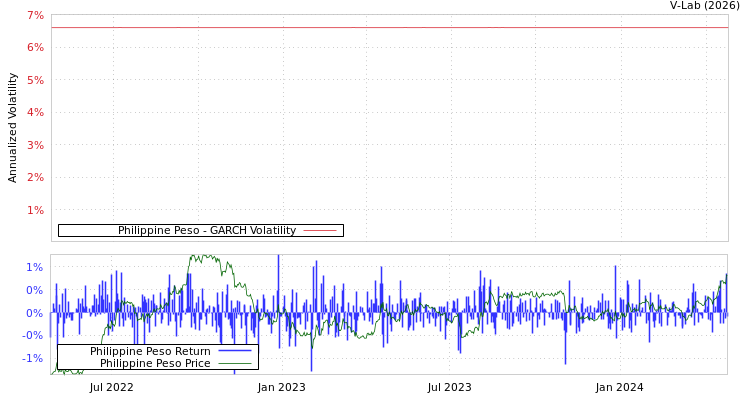750x400 pixels.
Task: Select 1% label on upper volatility chart
Action: coord(34,210)
